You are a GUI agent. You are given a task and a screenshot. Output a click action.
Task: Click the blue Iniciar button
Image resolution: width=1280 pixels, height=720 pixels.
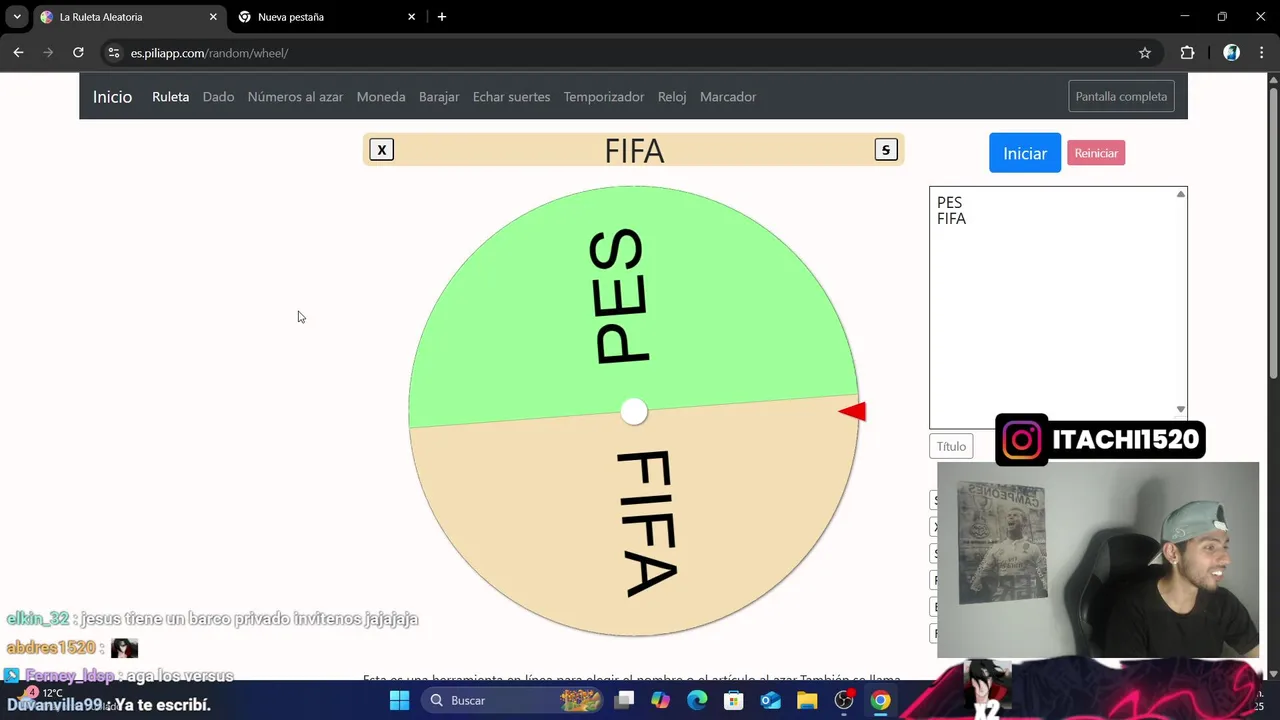tap(1025, 153)
